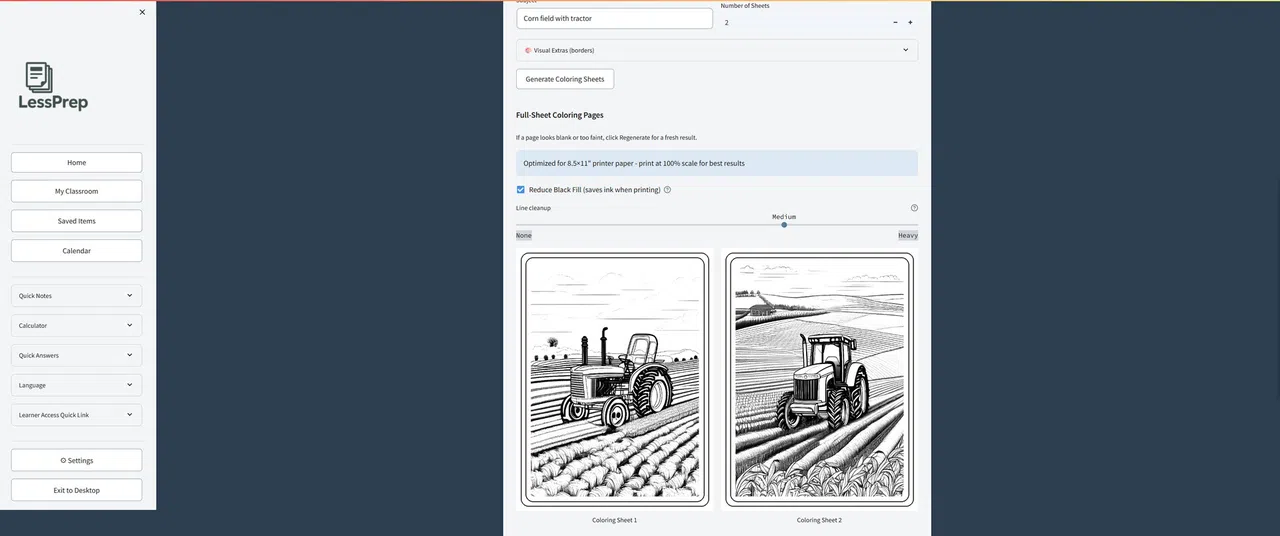1280x536 pixels.
Task: Expand the Language dropdown
Action: [x=77, y=385]
